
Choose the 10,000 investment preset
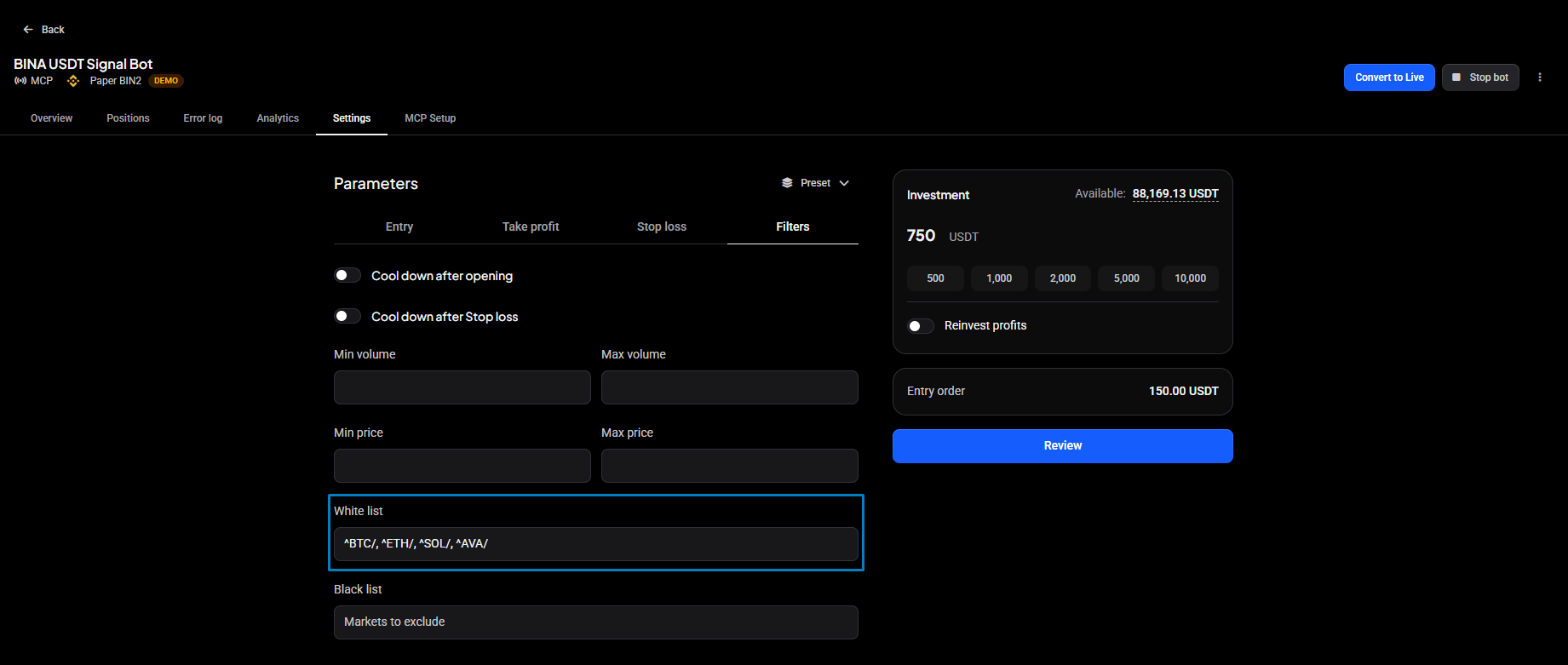pos(1191,278)
